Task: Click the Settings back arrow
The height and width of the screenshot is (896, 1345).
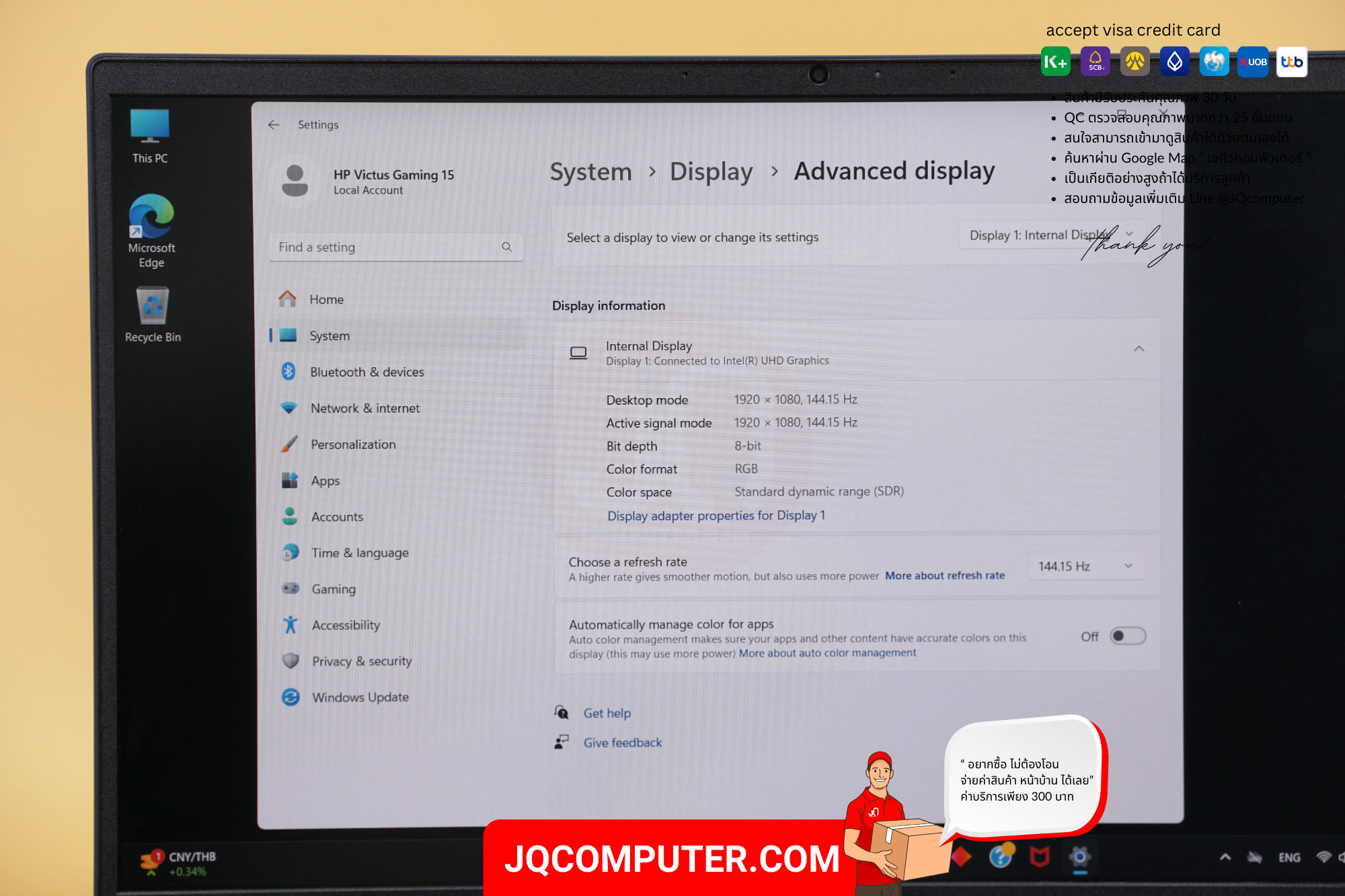Action: (274, 125)
